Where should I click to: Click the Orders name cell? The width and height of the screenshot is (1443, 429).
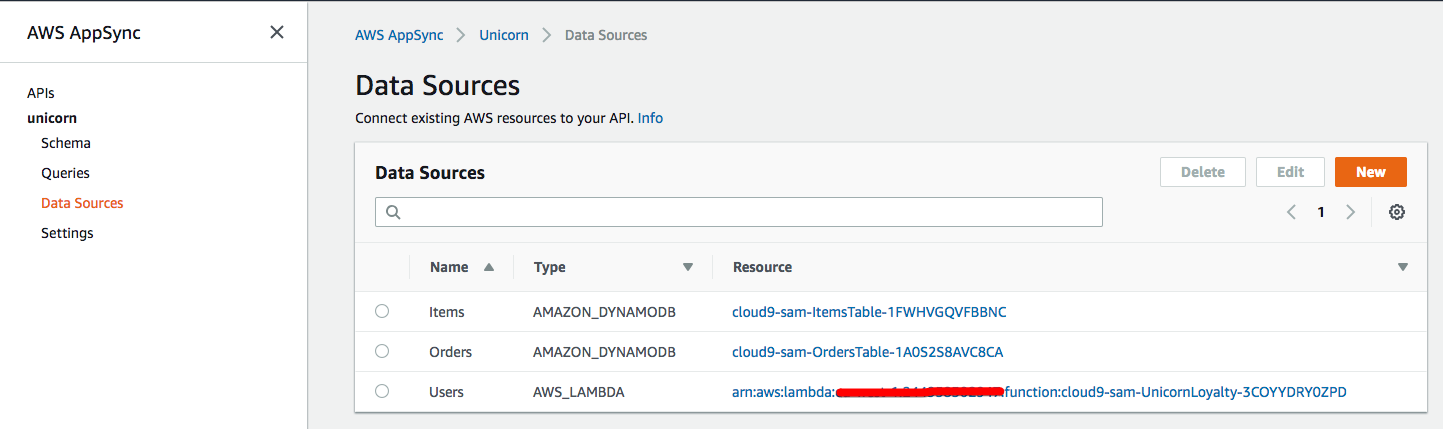click(x=450, y=352)
